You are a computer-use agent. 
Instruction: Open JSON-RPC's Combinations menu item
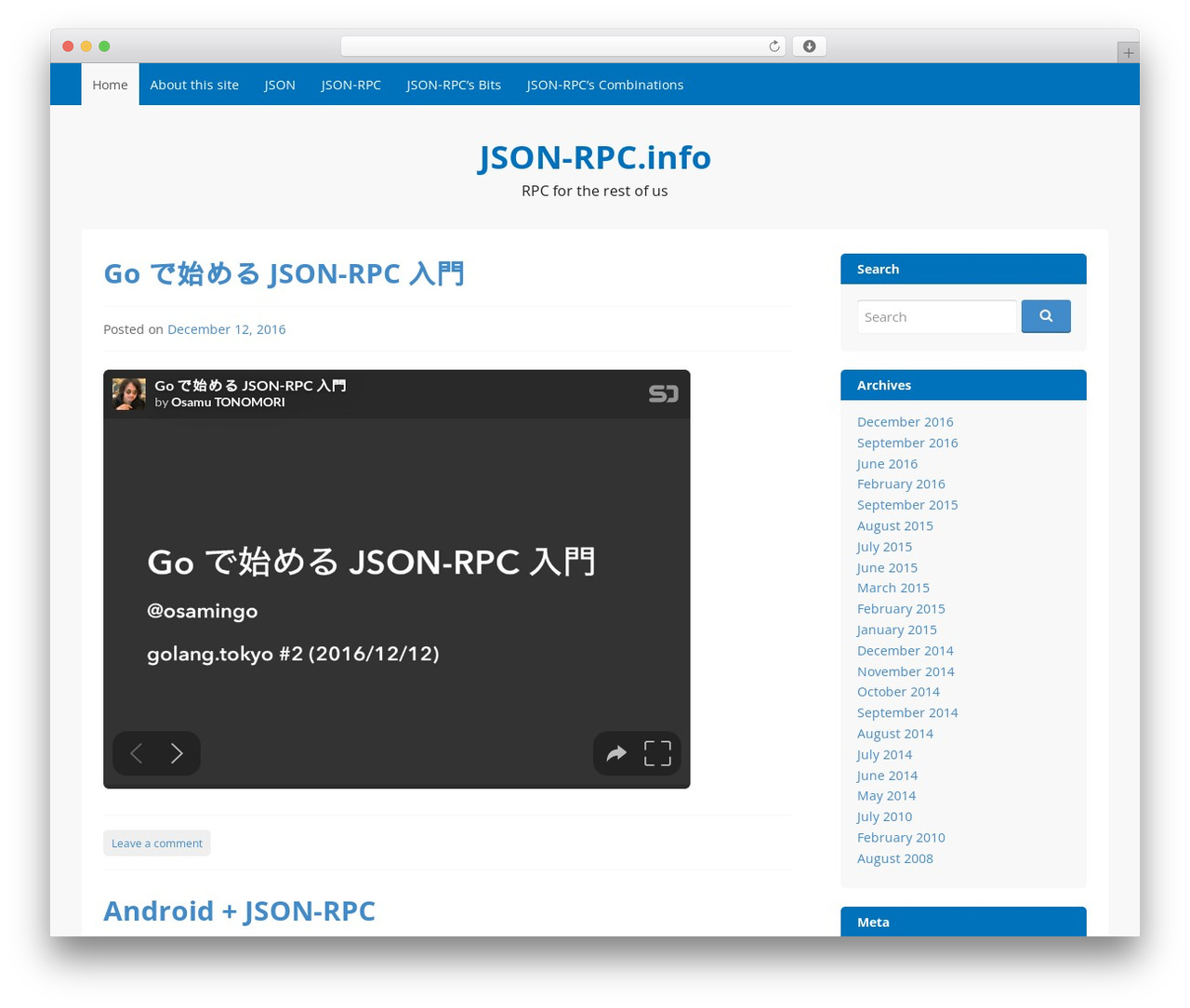(605, 85)
